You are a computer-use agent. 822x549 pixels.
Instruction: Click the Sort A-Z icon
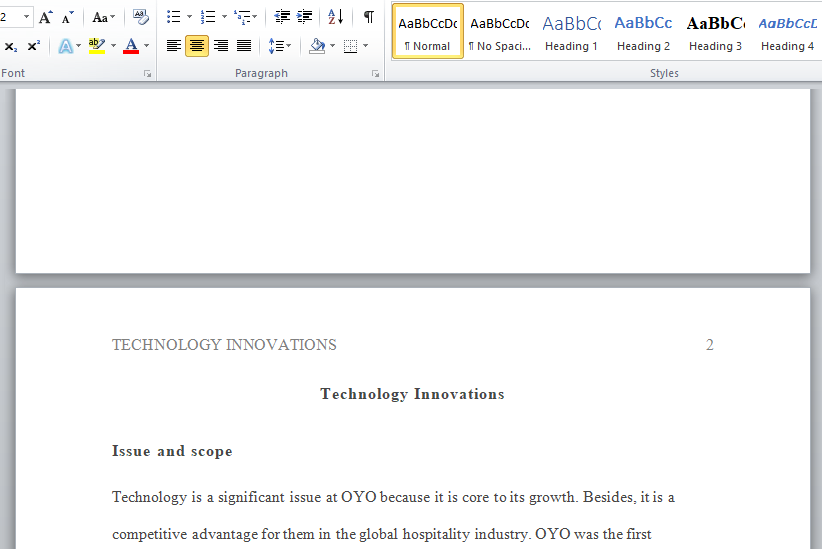coord(336,17)
